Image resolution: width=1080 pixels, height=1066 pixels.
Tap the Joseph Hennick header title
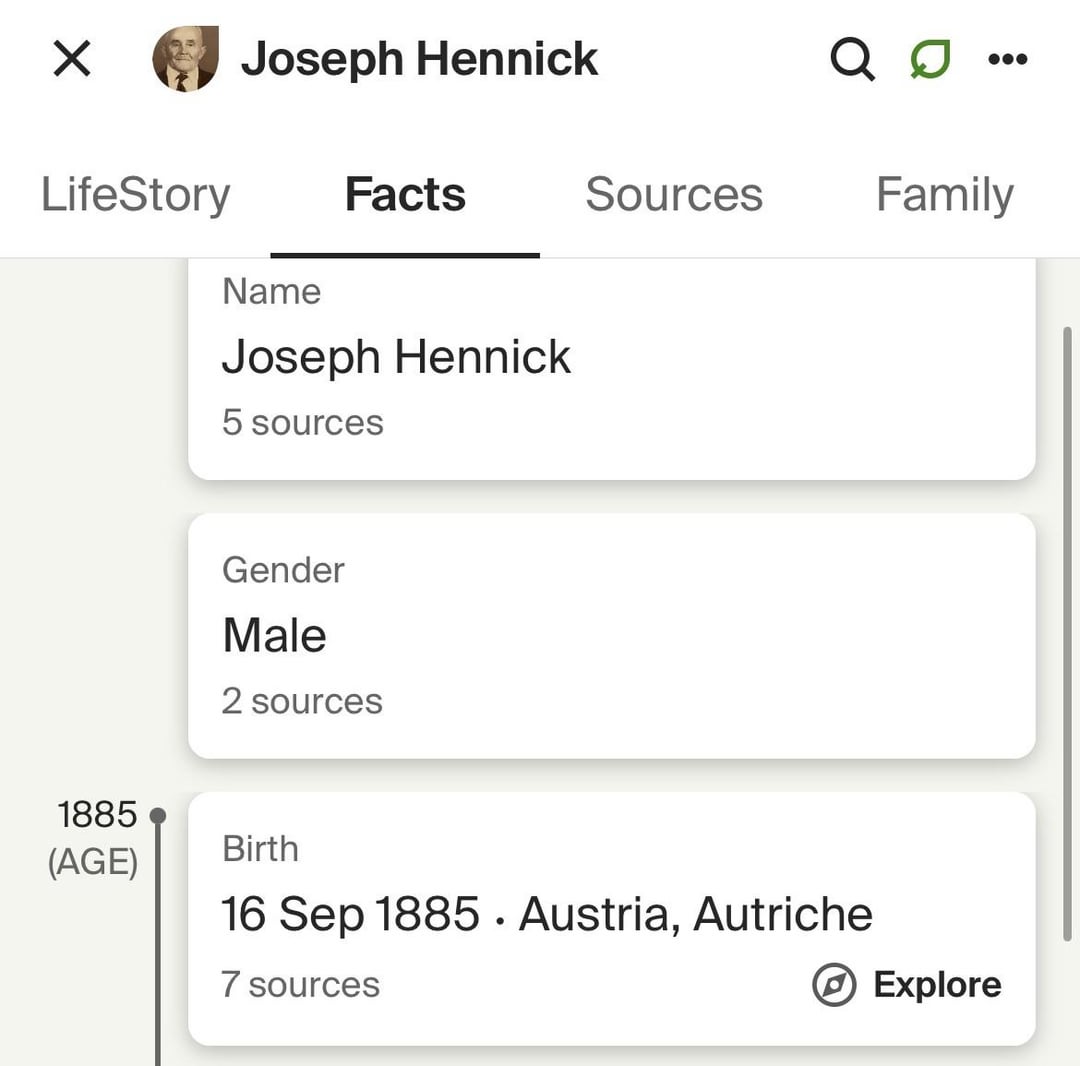click(x=419, y=59)
